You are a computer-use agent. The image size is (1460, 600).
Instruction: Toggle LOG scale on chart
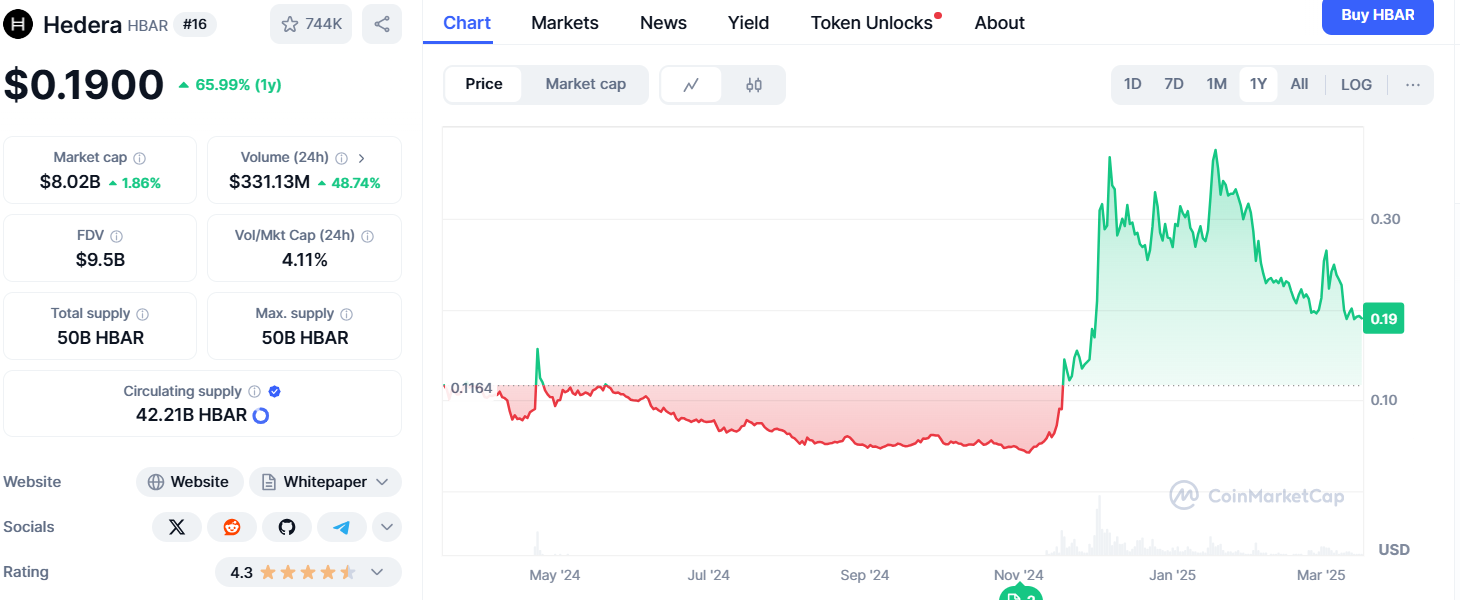[1357, 85]
